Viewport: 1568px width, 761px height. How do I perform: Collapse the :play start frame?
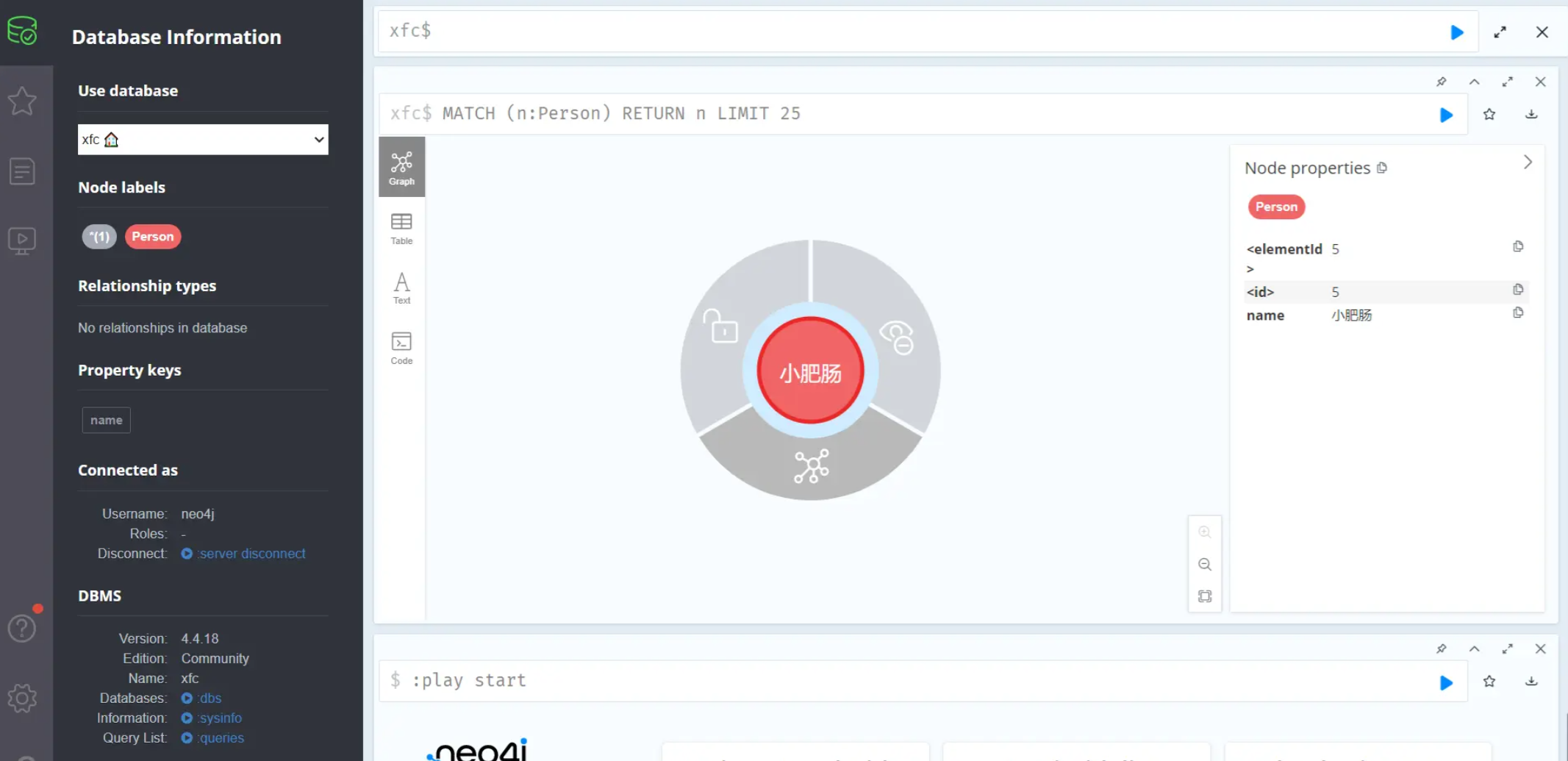pos(1475,649)
